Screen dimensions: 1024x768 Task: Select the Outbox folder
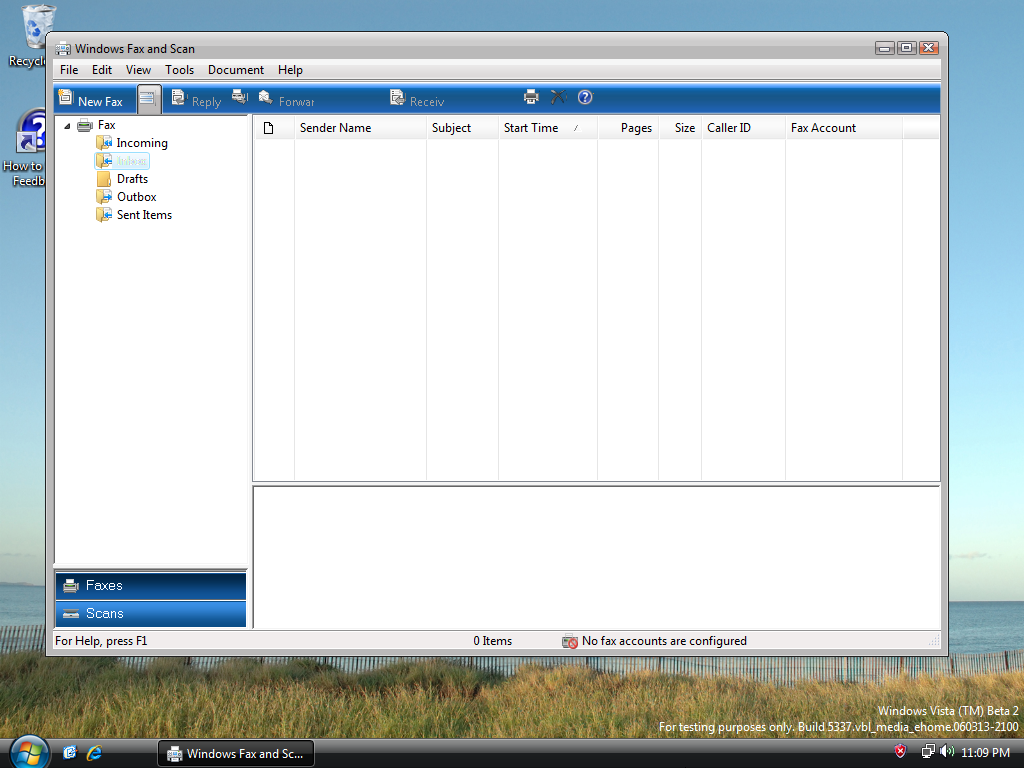pyautogui.click(x=136, y=197)
